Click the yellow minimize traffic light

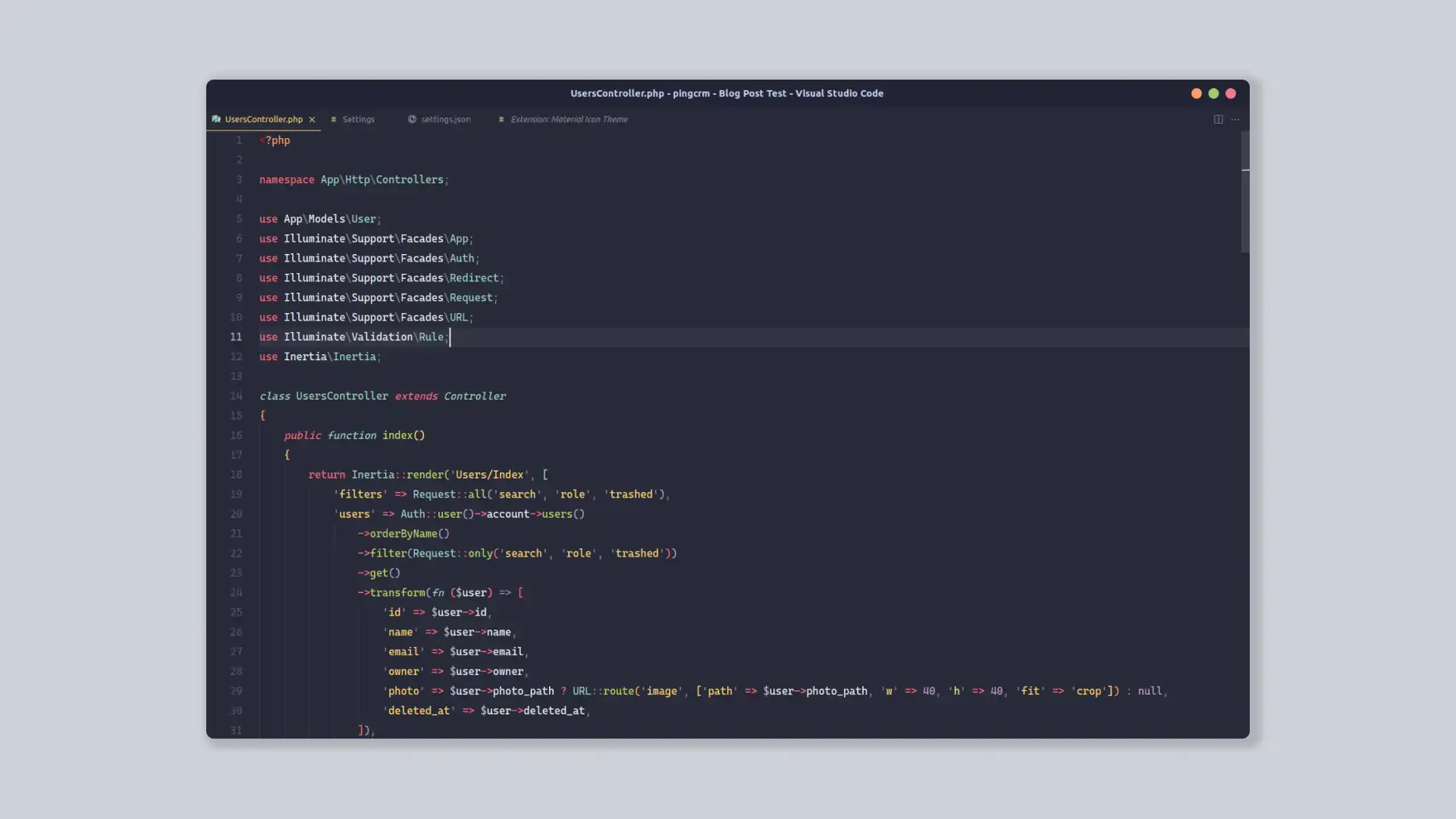[1196, 93]
